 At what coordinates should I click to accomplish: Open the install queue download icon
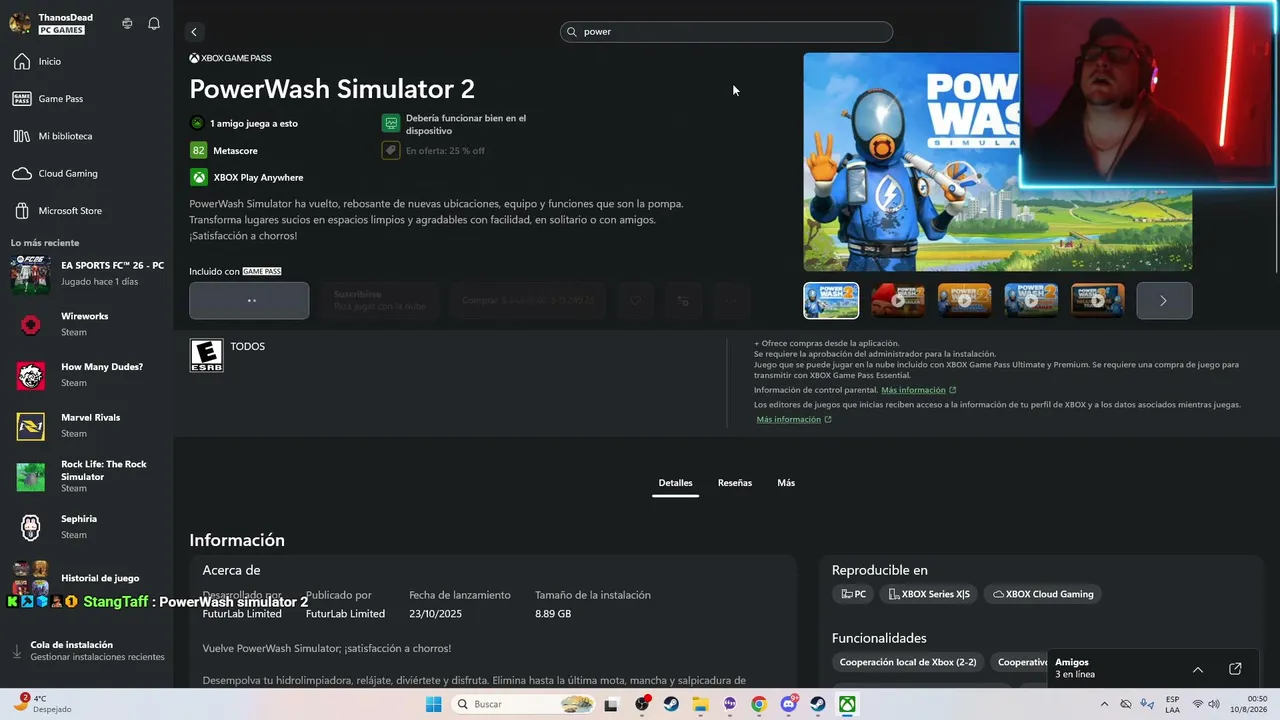[x=17, y=651]
